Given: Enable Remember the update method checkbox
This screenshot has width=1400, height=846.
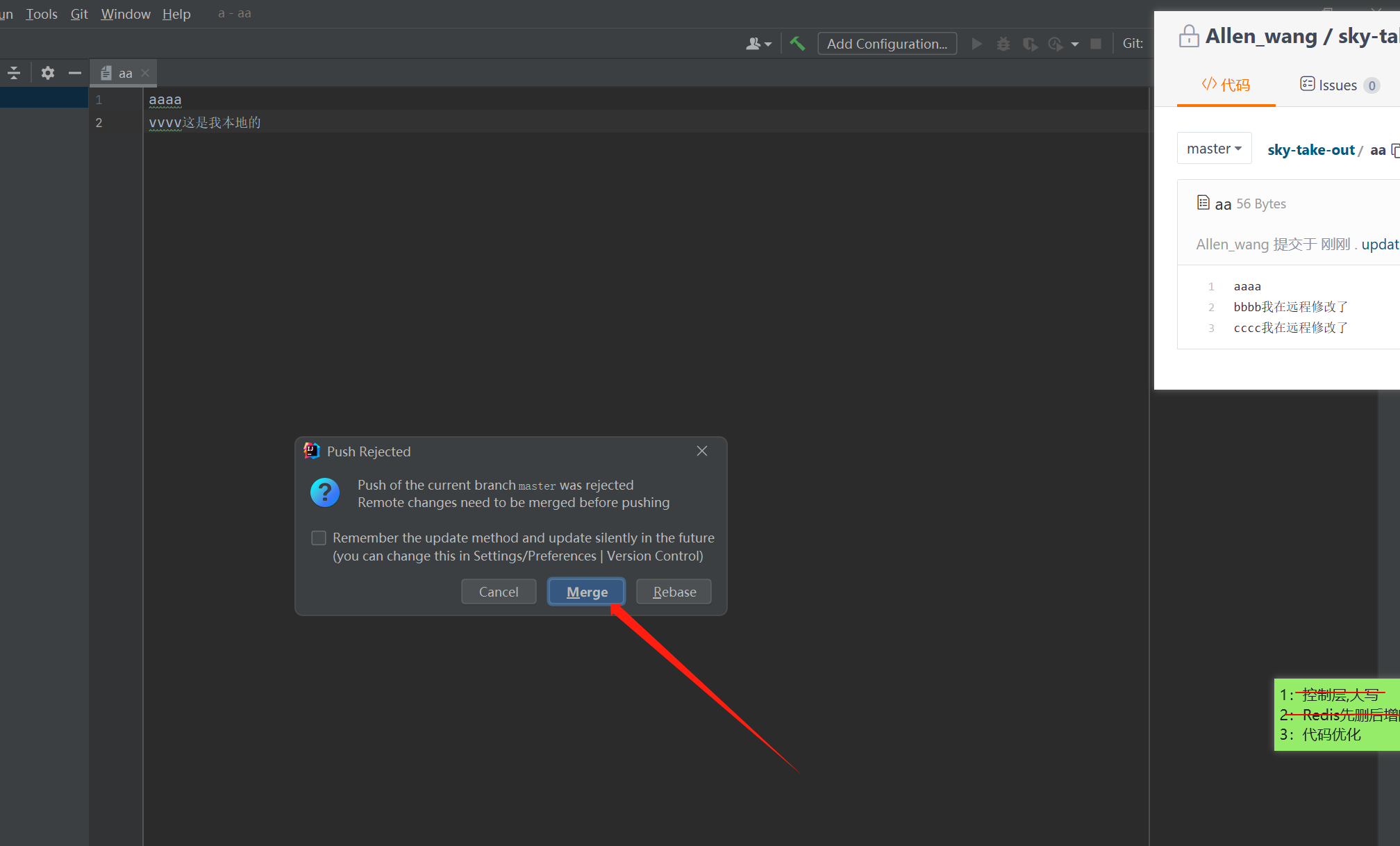Looking at the screenshot, I should click(x=319, y=538).
